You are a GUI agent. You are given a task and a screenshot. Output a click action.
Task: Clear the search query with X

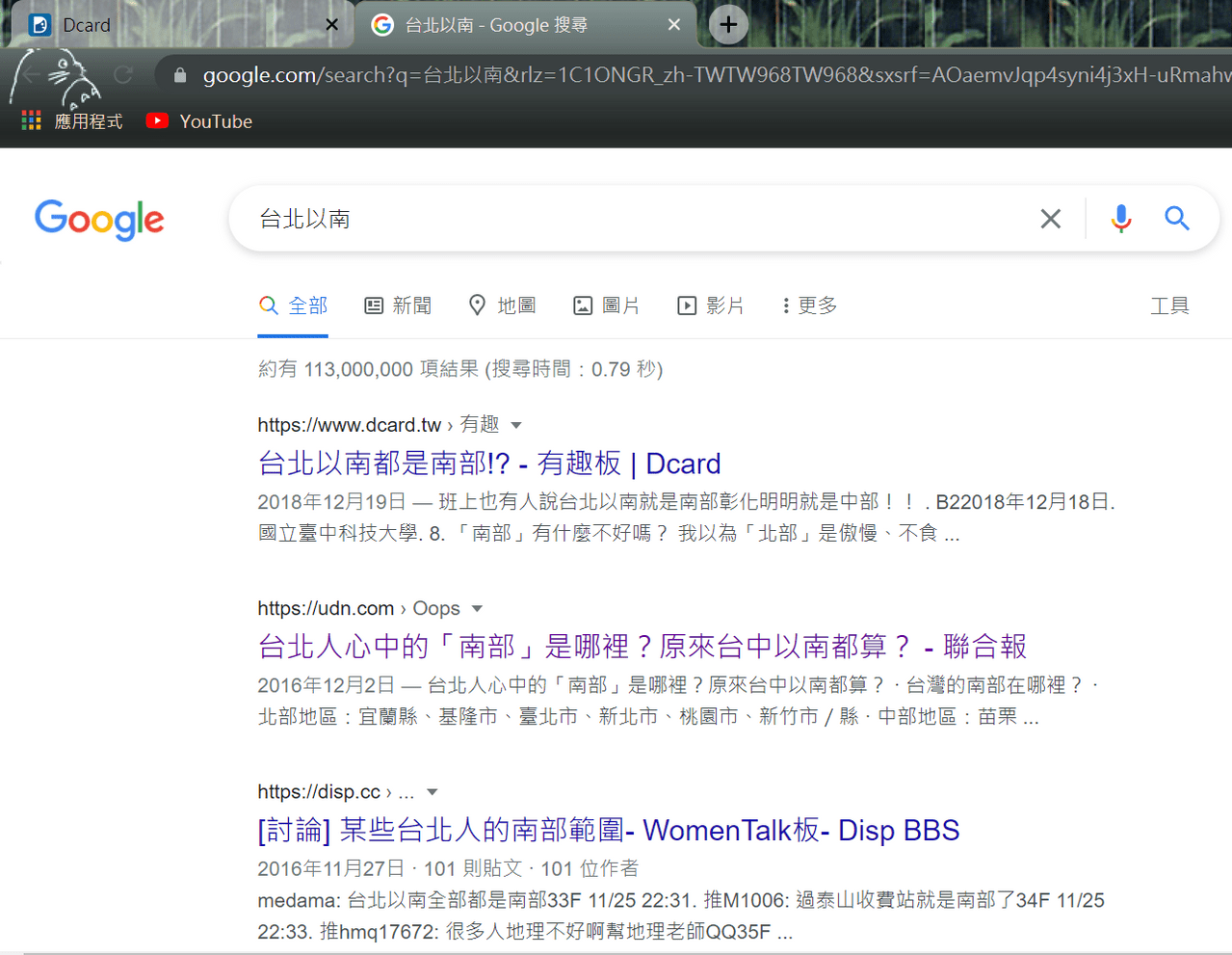pyautogui.click(x=1051, y=219)
